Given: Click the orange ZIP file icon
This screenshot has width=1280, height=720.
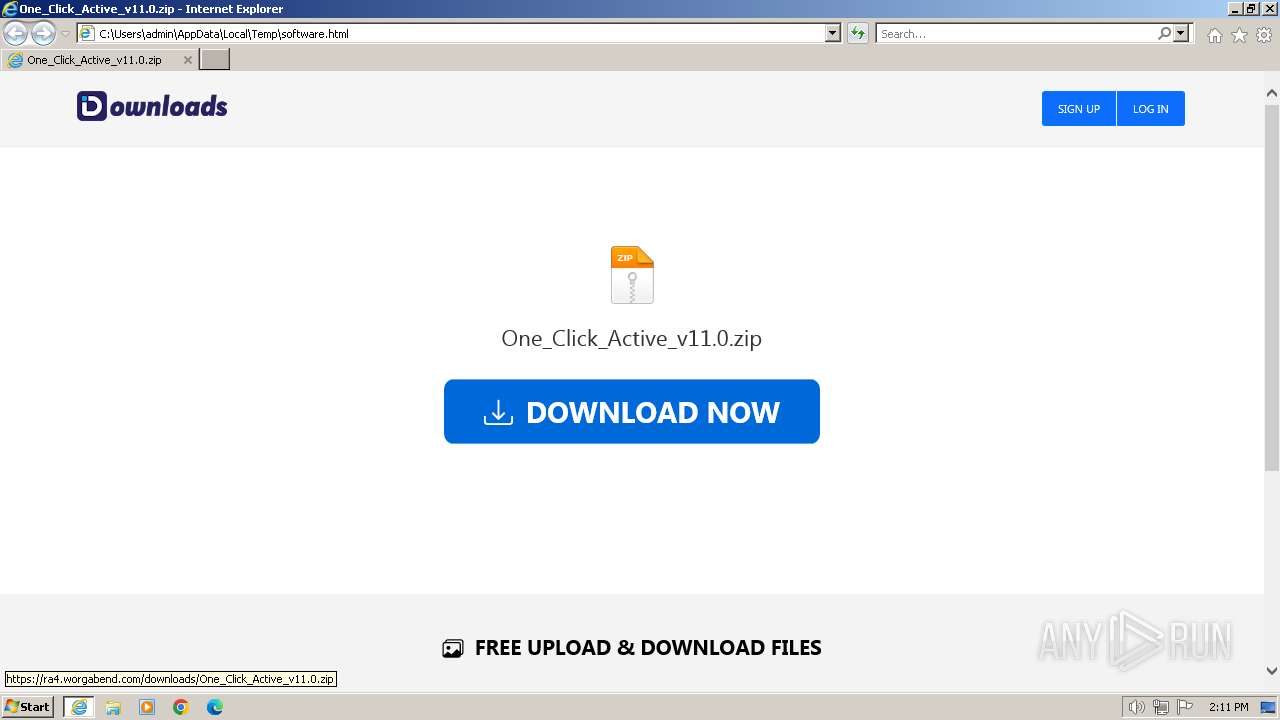Looking at the screenshot, I should tap(632, 275).
